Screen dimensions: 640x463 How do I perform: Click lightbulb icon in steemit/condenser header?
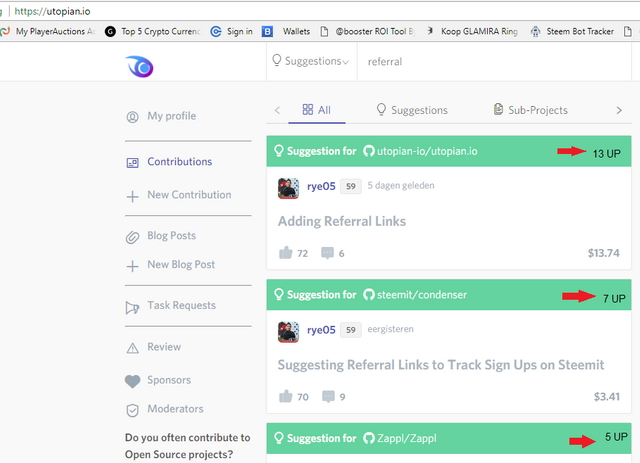(279, 294)
